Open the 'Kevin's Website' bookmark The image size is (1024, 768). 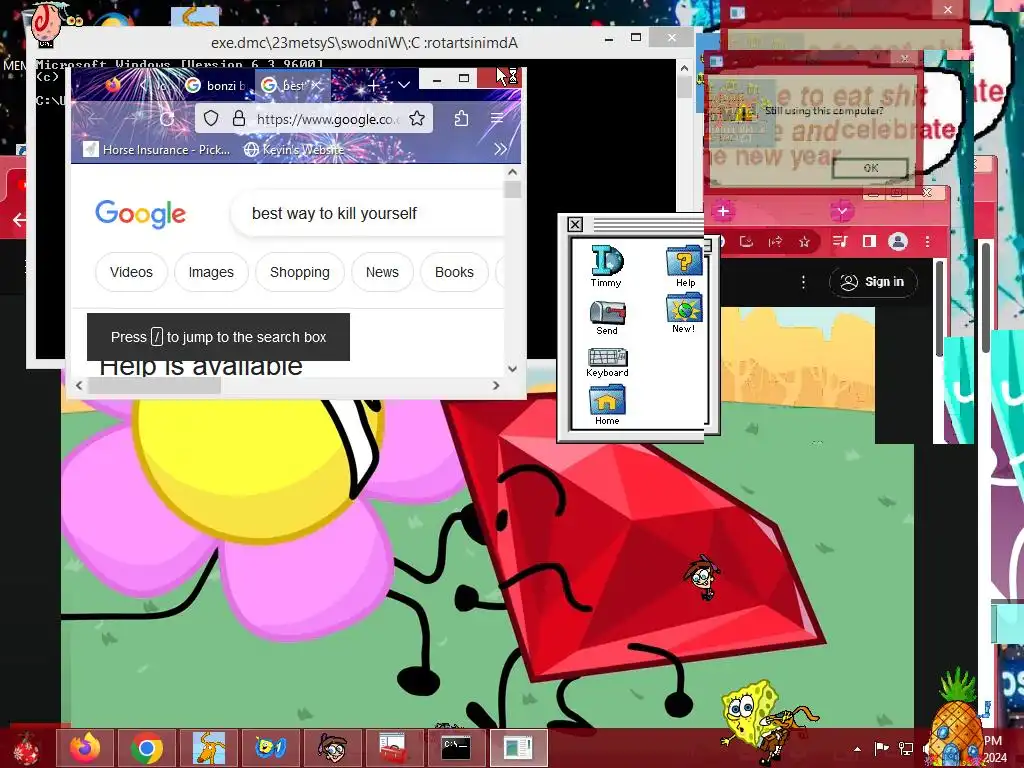coord(293,150)
